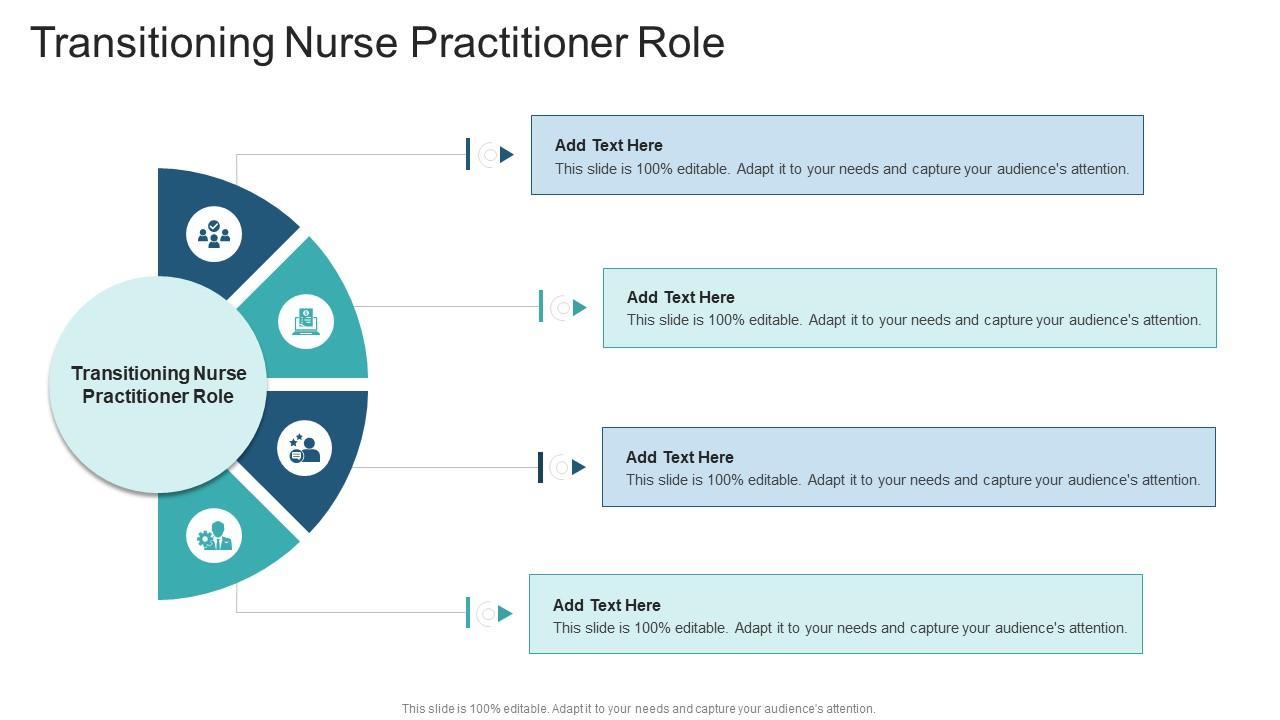Click the user with stars icon
The width and height of the screenshot is (1280, 720).
click(x=305, y=448)
